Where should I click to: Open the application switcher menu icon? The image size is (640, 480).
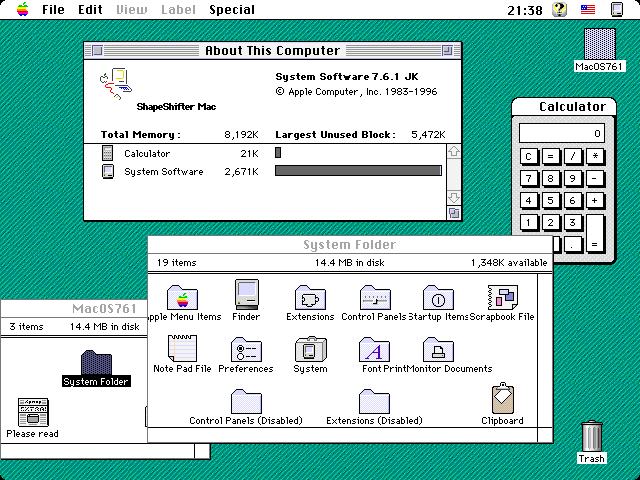tap(617, 10)
